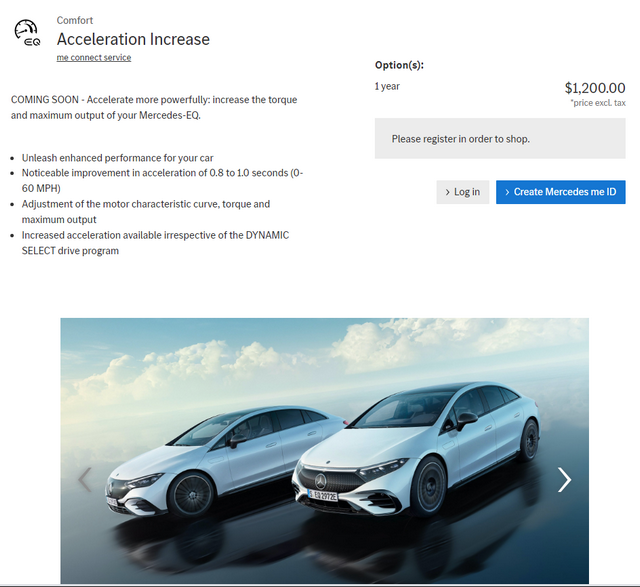Click 'Unleash enhanced performance for your car' bullet
The height and width of the screenshot is (587, 640).
pyautogui.click(x=118, y=158)
